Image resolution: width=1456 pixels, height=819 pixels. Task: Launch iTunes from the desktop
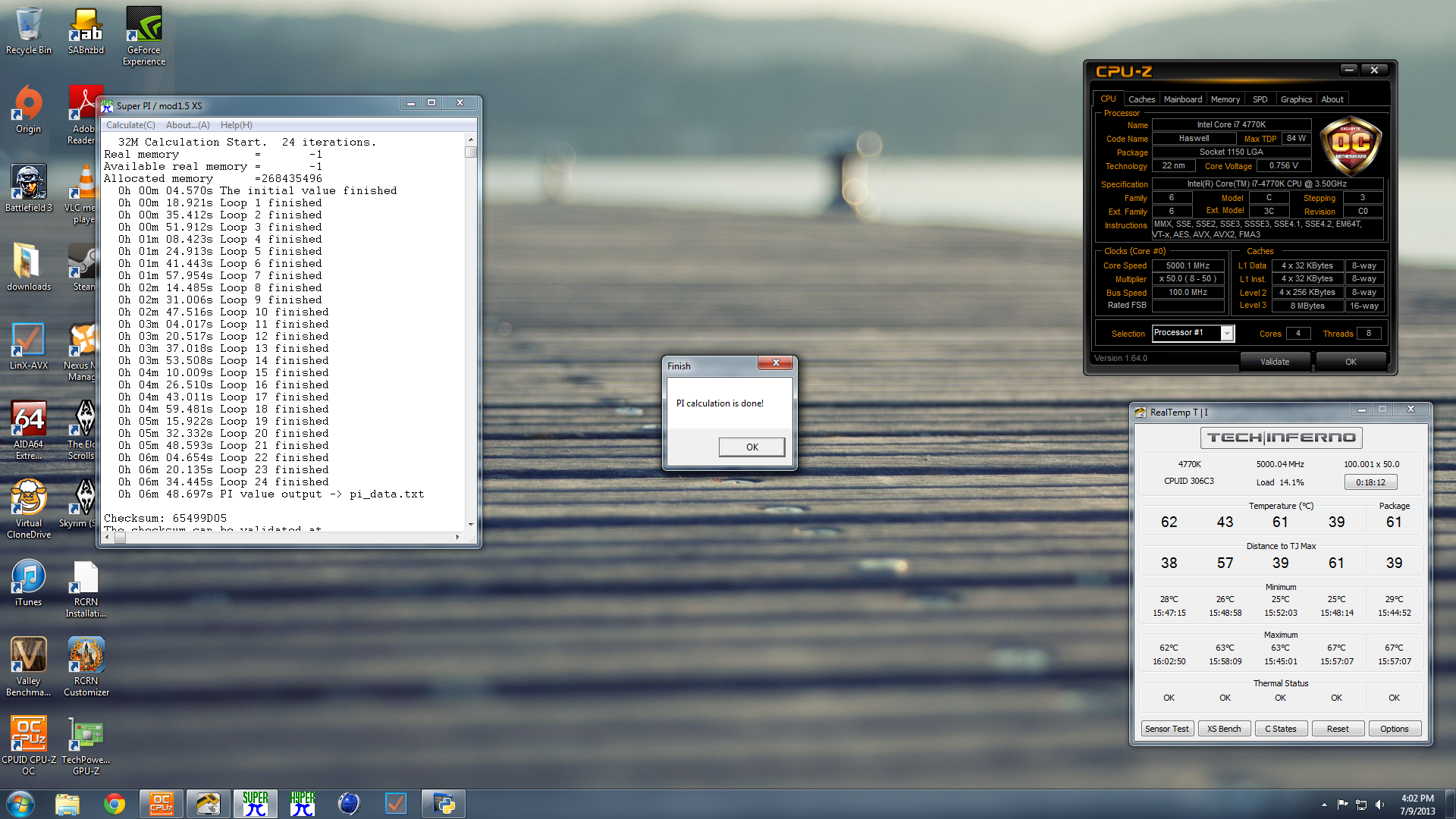point(29,583)
